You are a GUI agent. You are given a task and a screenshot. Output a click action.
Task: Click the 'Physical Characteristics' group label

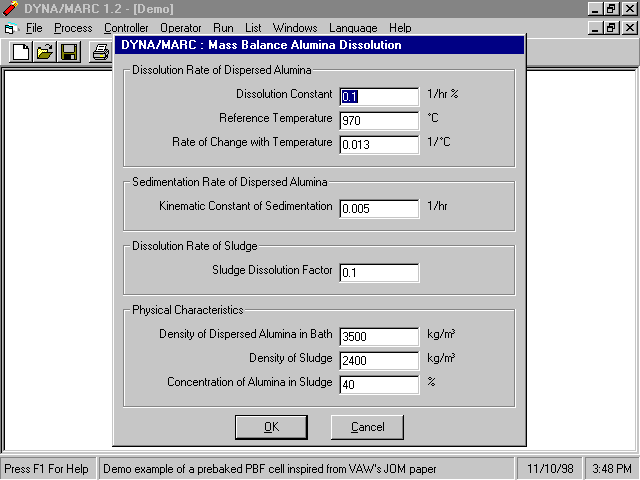click(x=188, y=310)
